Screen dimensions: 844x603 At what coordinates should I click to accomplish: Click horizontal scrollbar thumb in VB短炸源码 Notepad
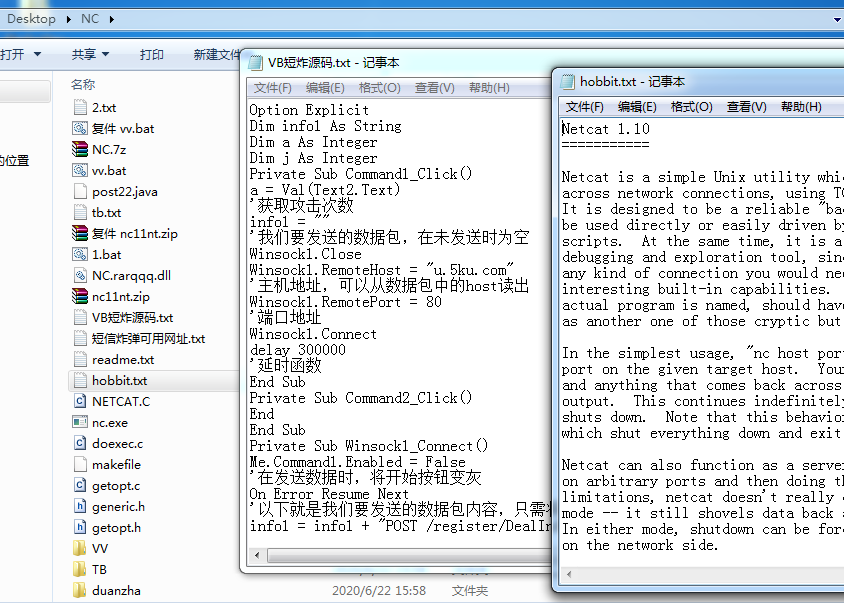[x=409, y=555]
